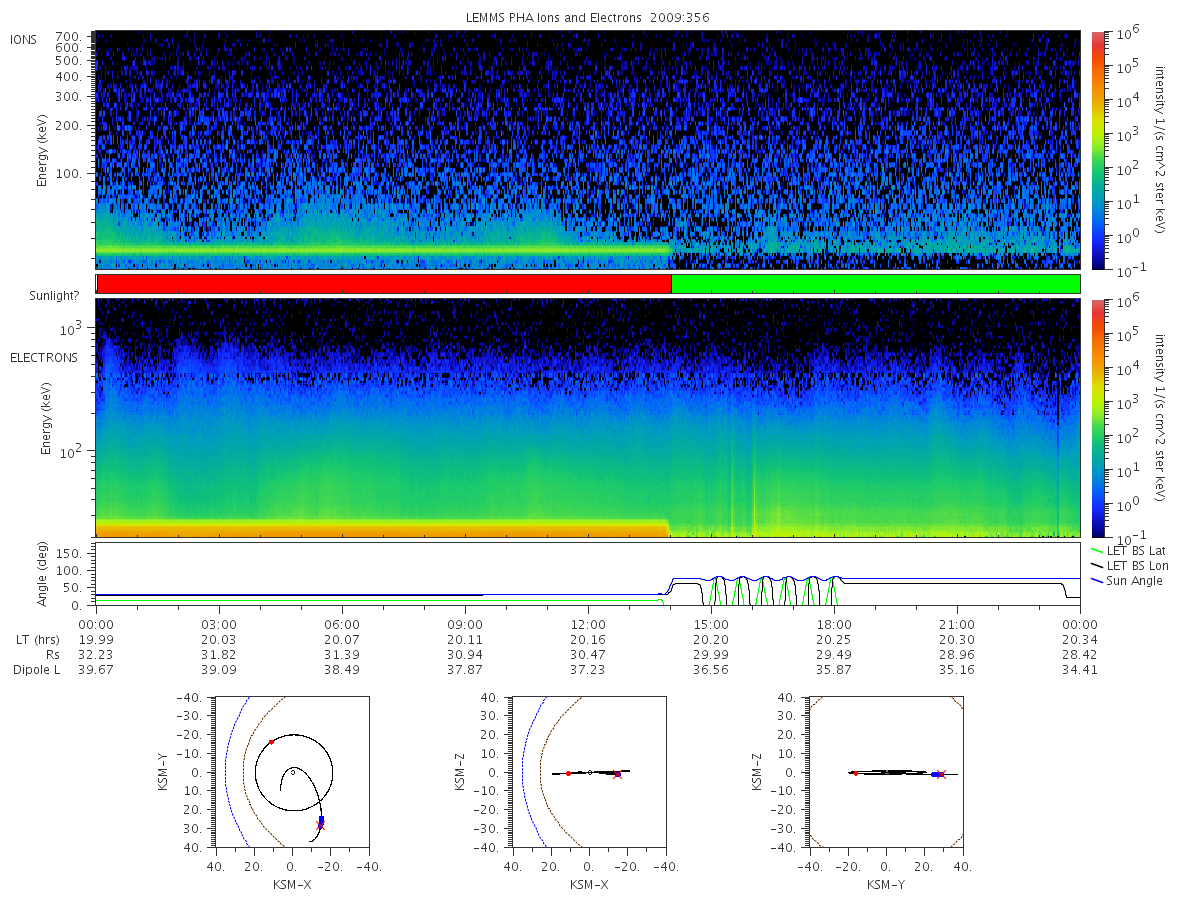Click the blue spacecraft marker in KSM-X/KSM-Y plot

pos(321,820)
